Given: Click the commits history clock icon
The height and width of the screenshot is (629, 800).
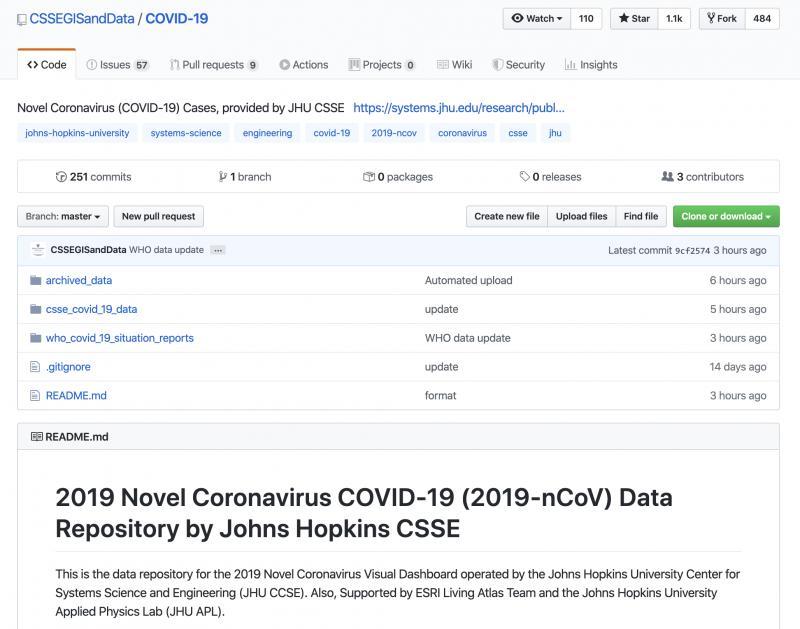Looking at the screenshot, I should pyautogui.click(x=61, y=177).
